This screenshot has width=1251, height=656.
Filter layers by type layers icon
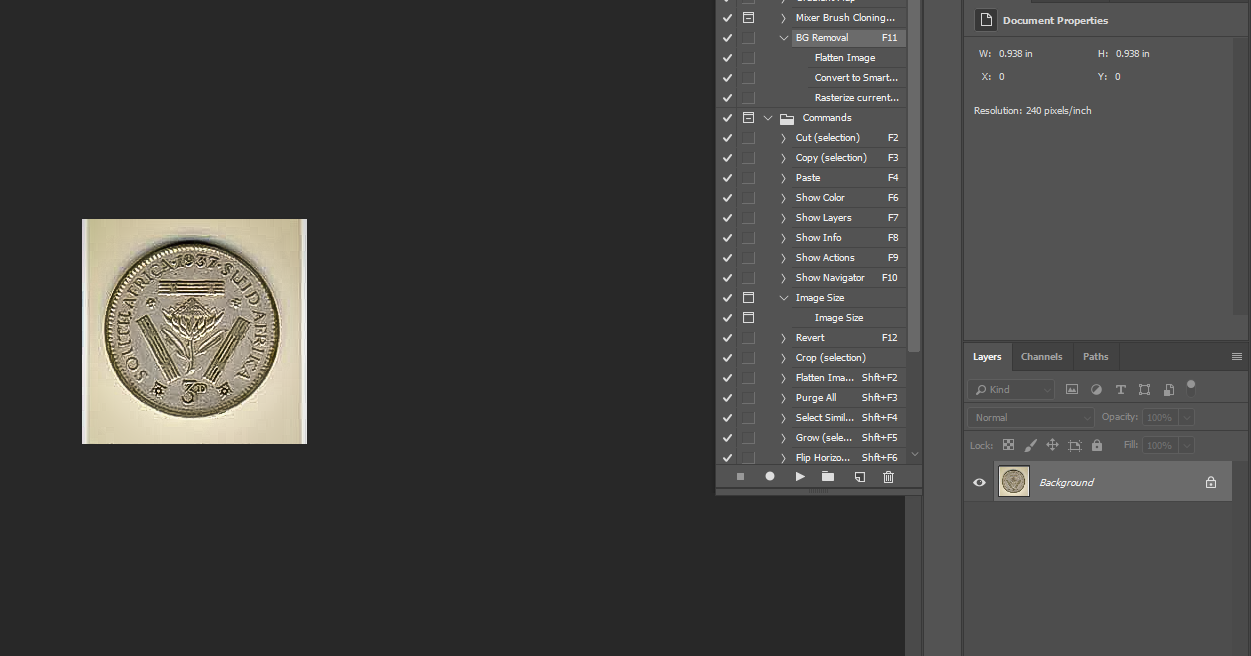tap(1120, 389)
